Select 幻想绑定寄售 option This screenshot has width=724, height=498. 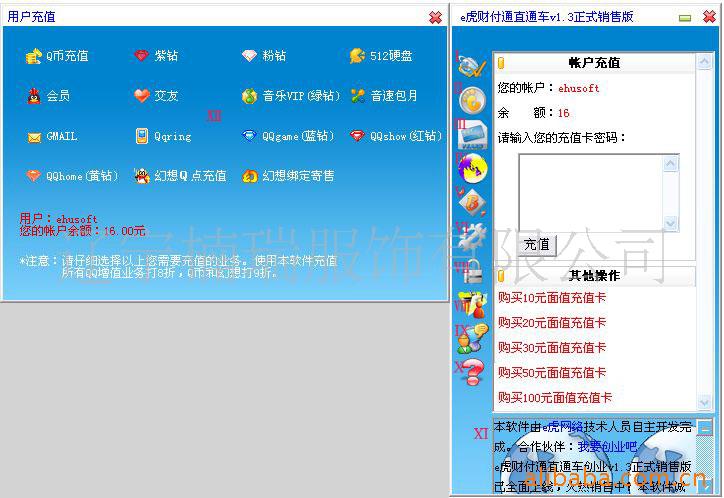tap(288, 176)
